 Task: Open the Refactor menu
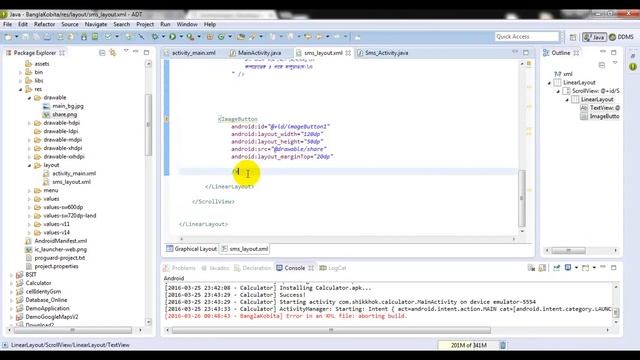[44, 24]
